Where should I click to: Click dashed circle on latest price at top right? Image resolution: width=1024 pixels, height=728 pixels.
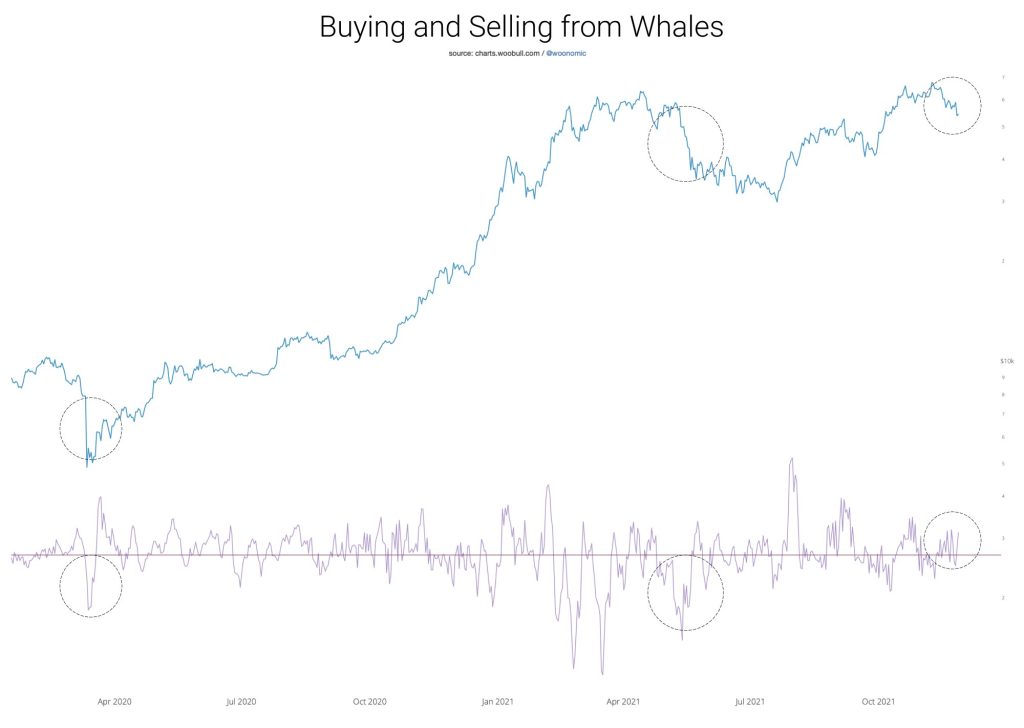pos(954,105)
